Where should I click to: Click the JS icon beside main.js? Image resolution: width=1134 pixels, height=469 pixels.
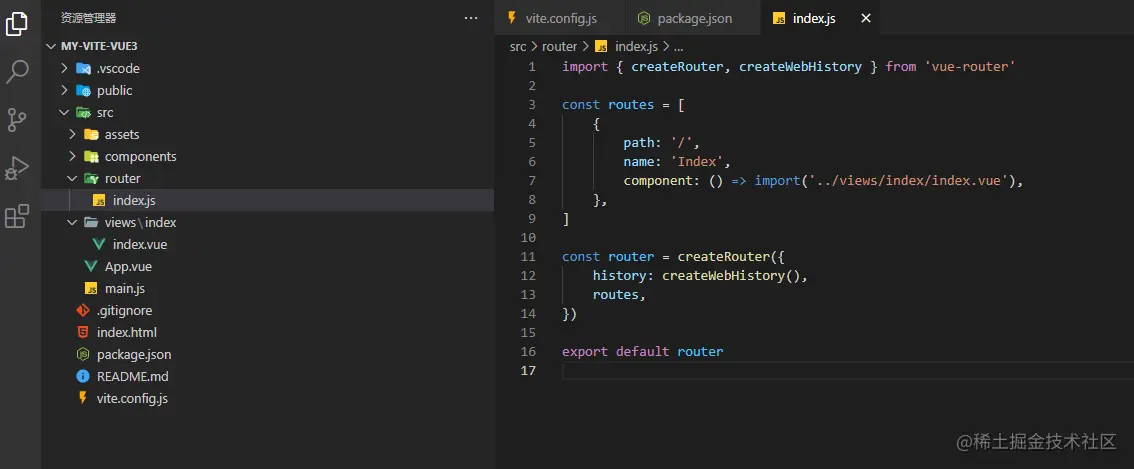point(91,289)
